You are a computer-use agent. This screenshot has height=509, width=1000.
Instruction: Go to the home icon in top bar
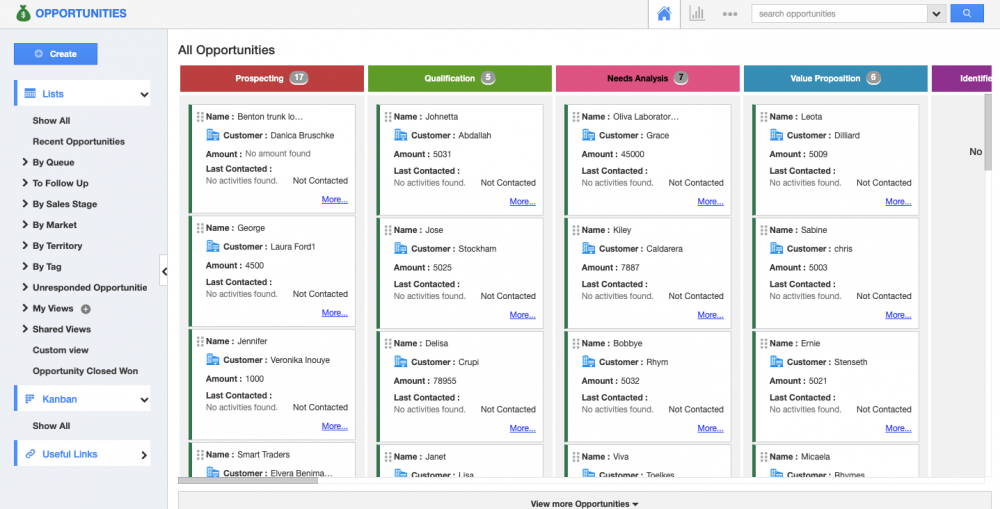tap(664, 14)
